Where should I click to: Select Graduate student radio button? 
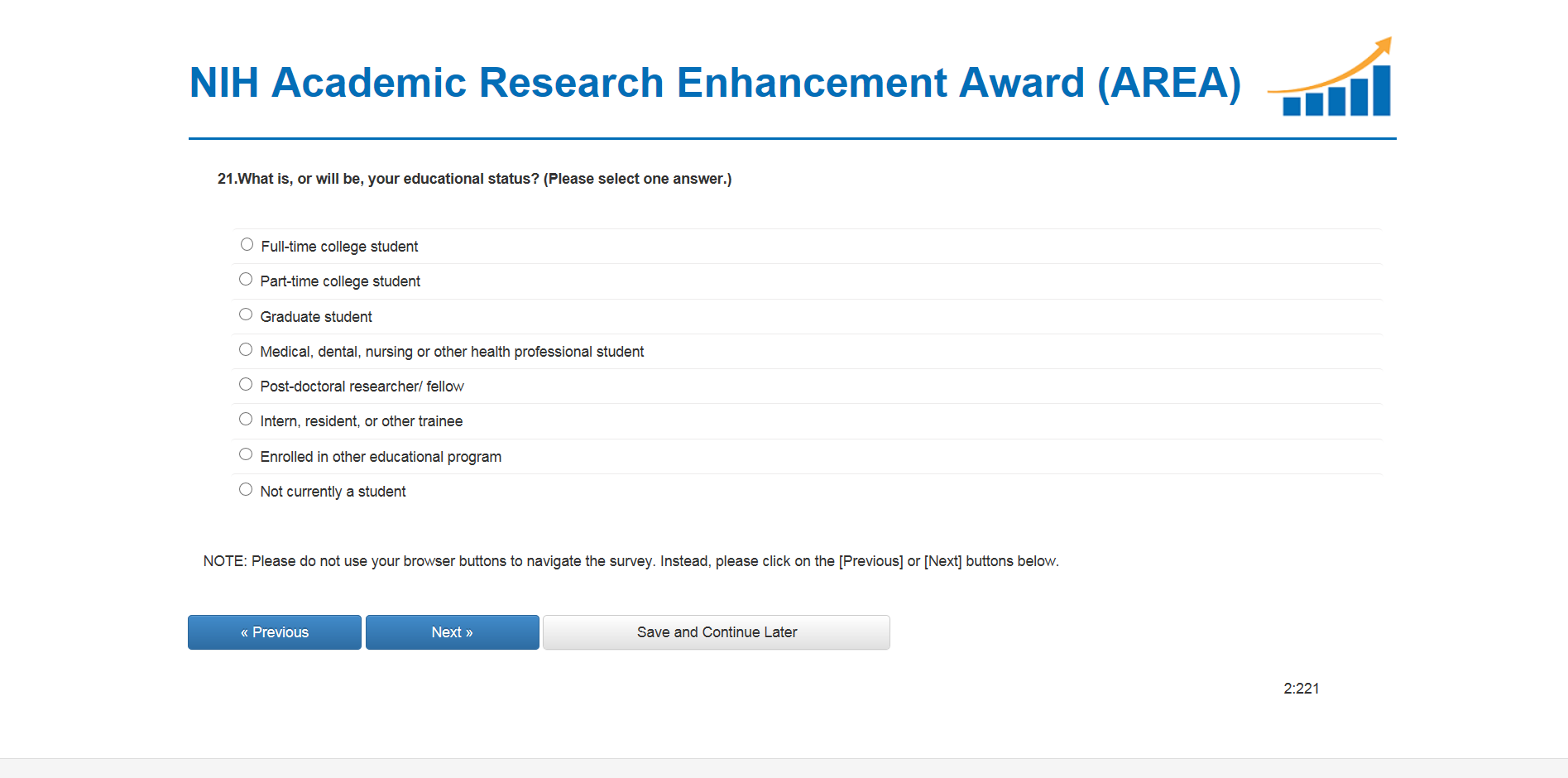point(246,315)
